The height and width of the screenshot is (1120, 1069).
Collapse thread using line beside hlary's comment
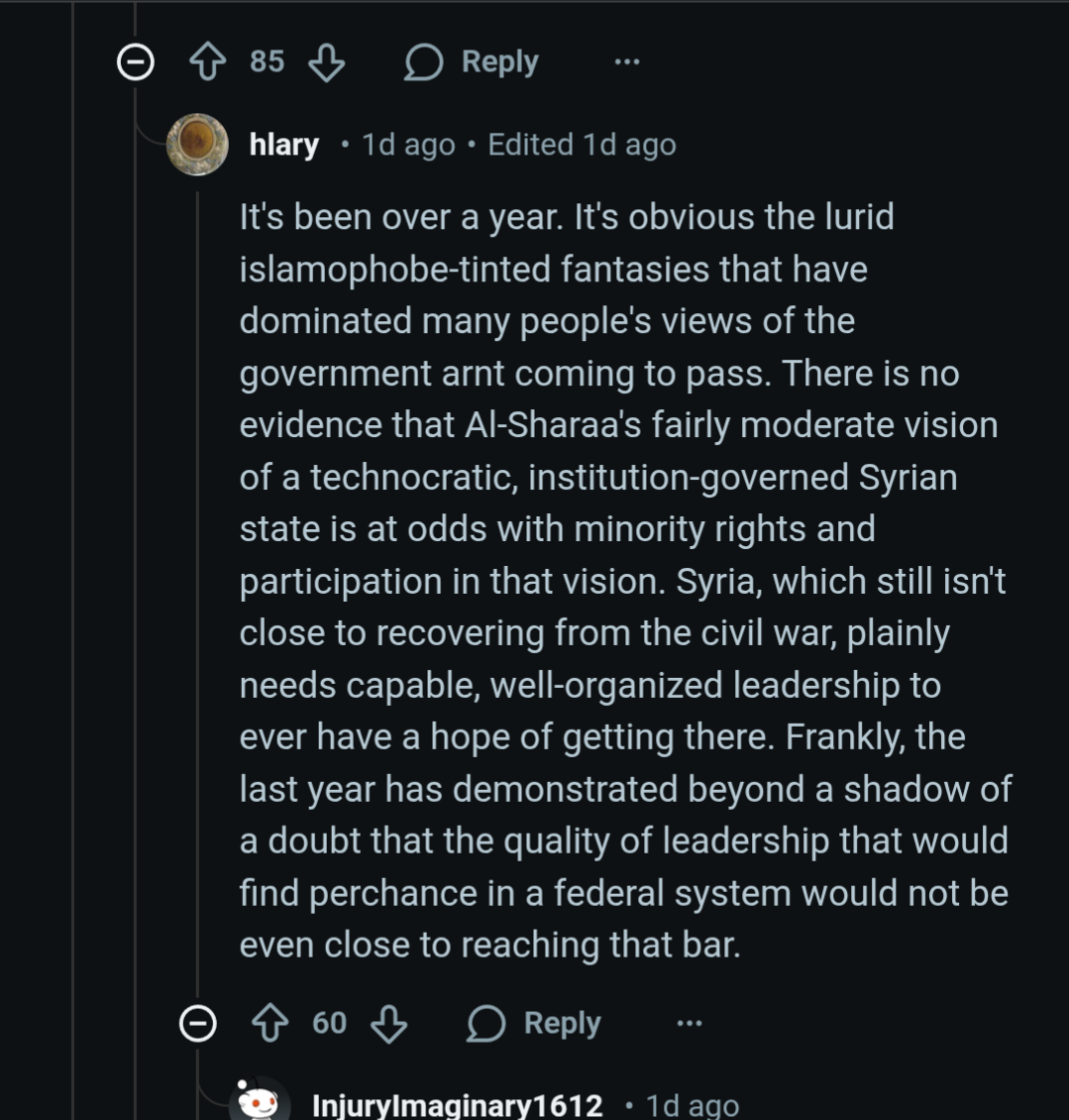click(198, 595)
